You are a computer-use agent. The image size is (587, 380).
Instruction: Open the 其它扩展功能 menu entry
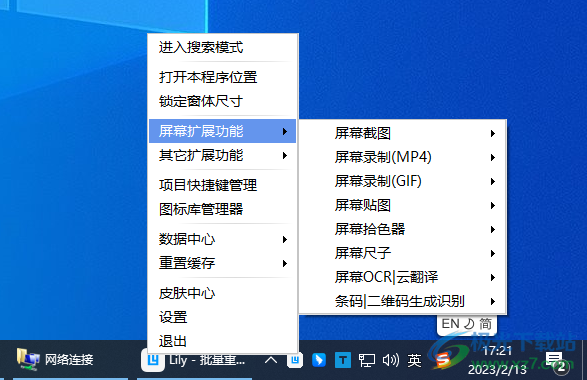(223, 155)
